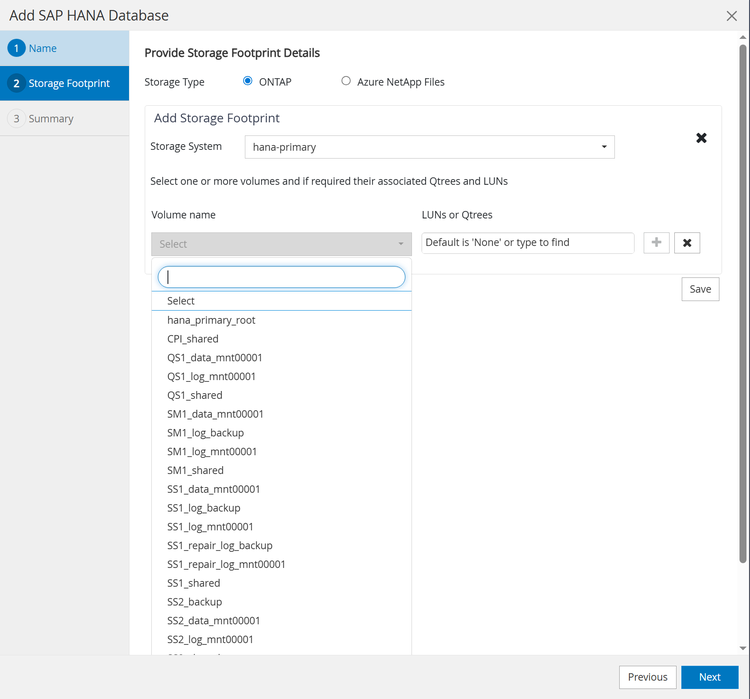Screen dimensions: 750x699
Task: Click the X button beside LUNs field
Action: click(x=687, y=243)
